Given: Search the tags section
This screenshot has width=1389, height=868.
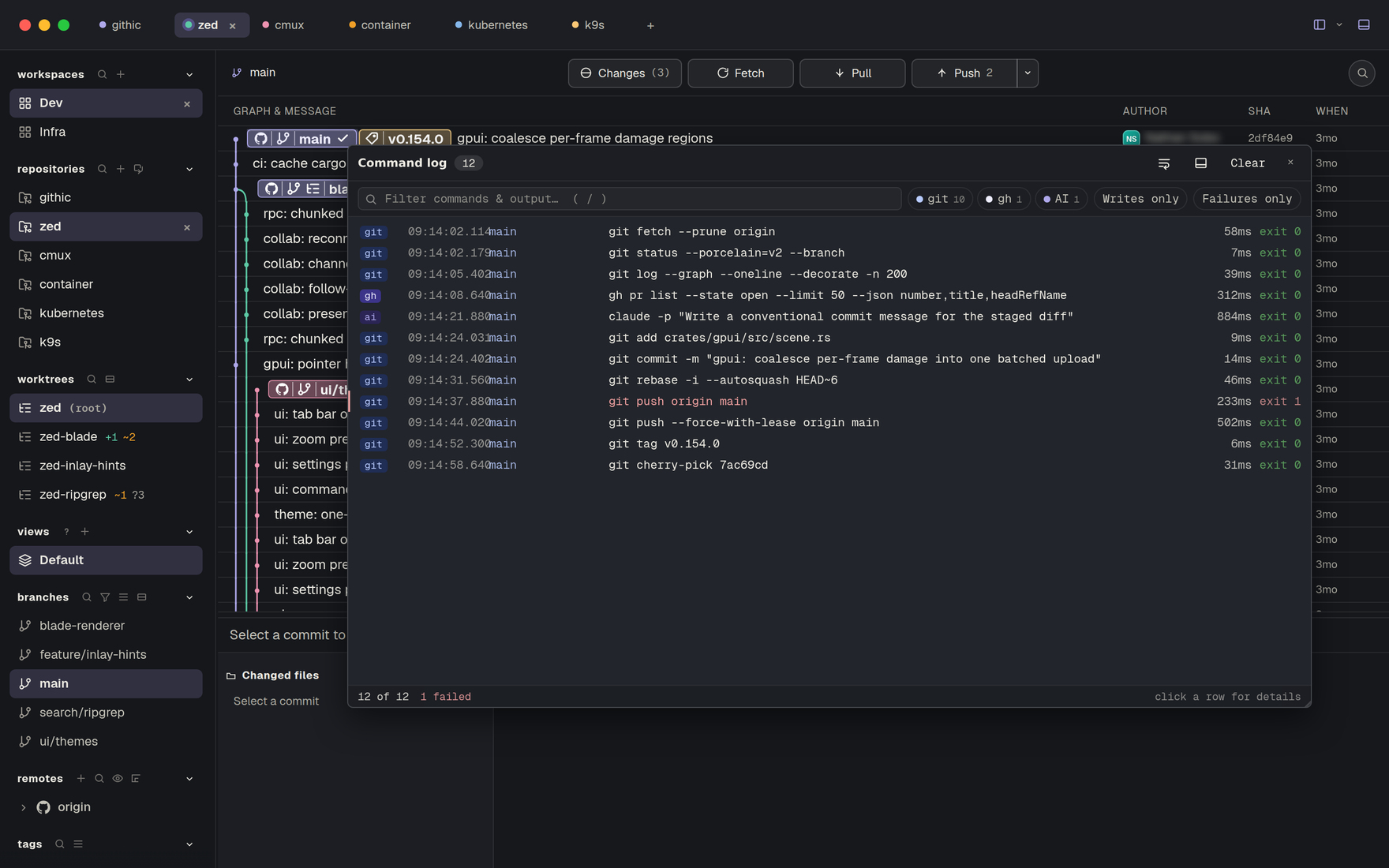Looking at the screenshot, I should 60,844.
